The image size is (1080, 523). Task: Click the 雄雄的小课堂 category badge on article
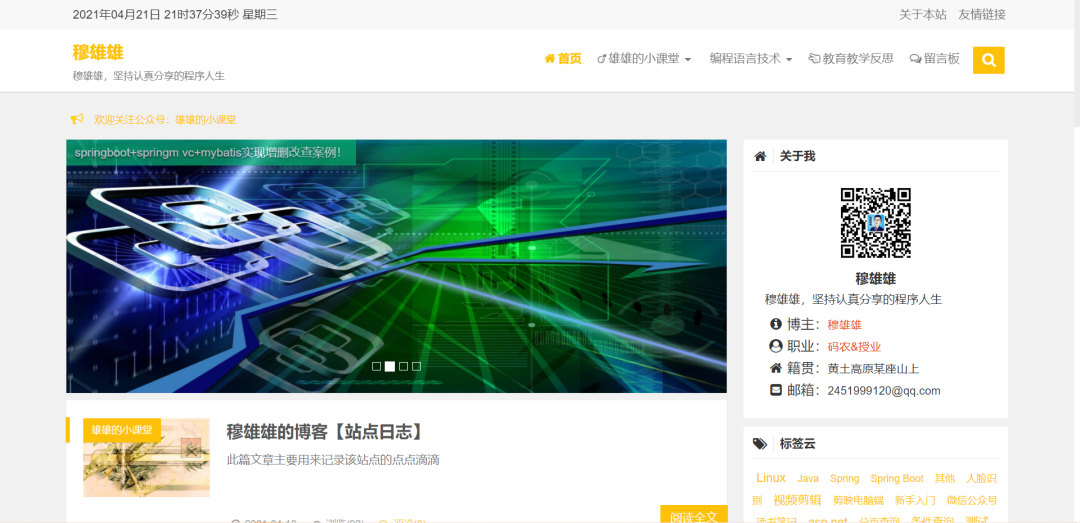tap(122, 430)
